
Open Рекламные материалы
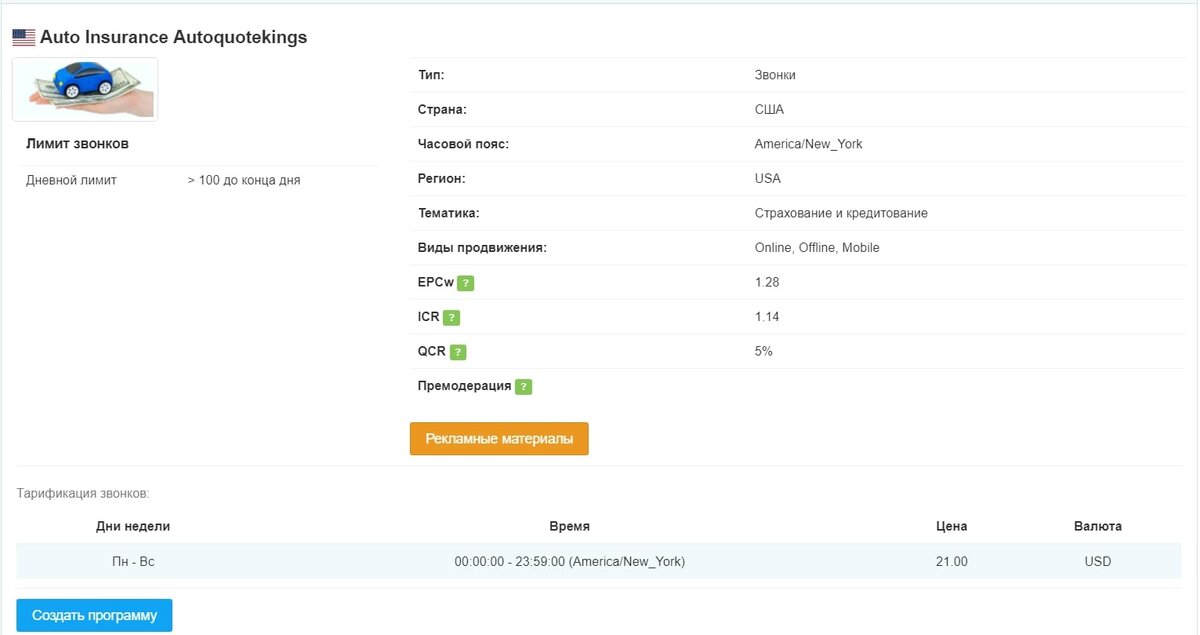(499, 439)
